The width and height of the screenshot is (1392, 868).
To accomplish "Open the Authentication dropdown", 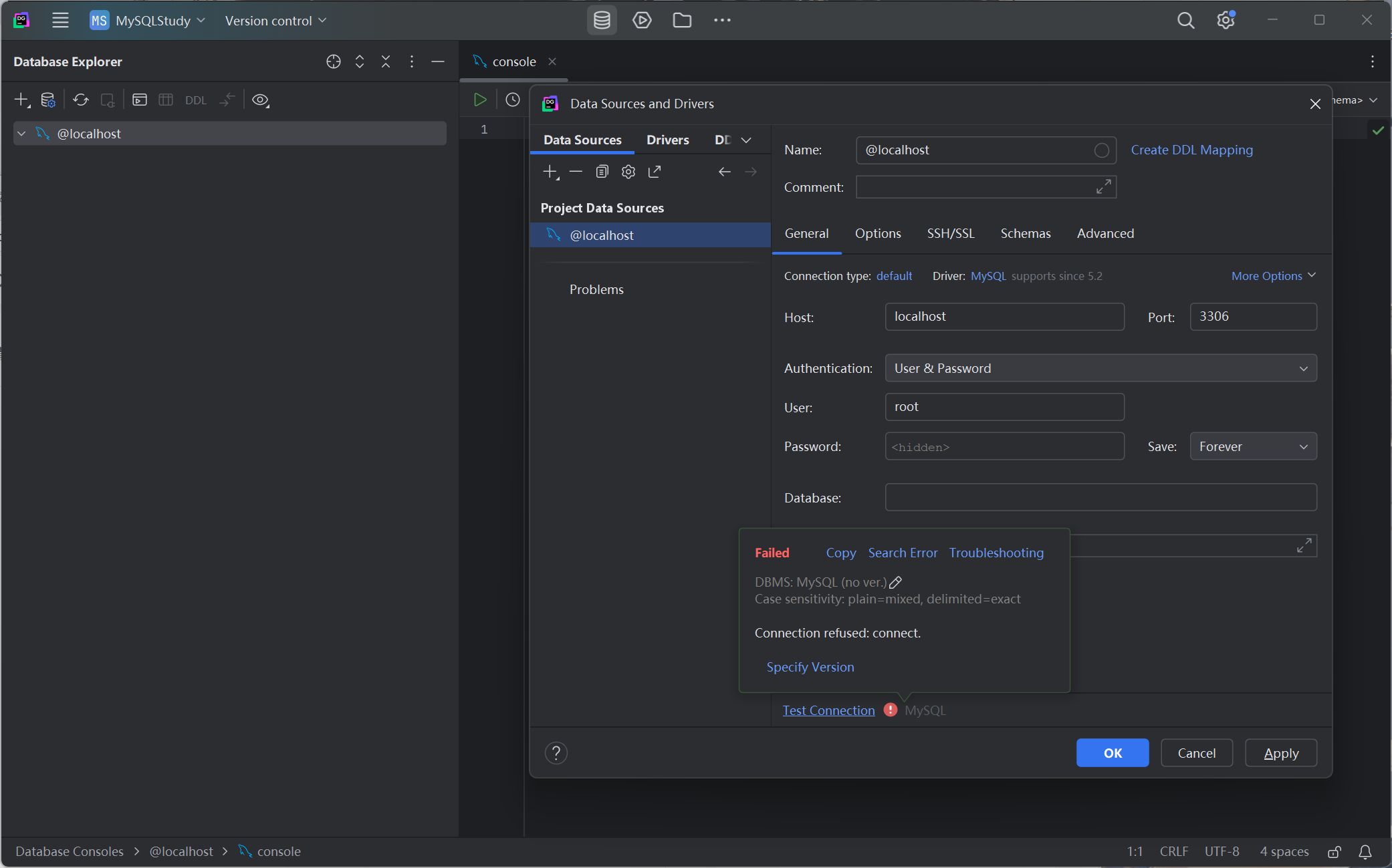I will [1100, 368].
